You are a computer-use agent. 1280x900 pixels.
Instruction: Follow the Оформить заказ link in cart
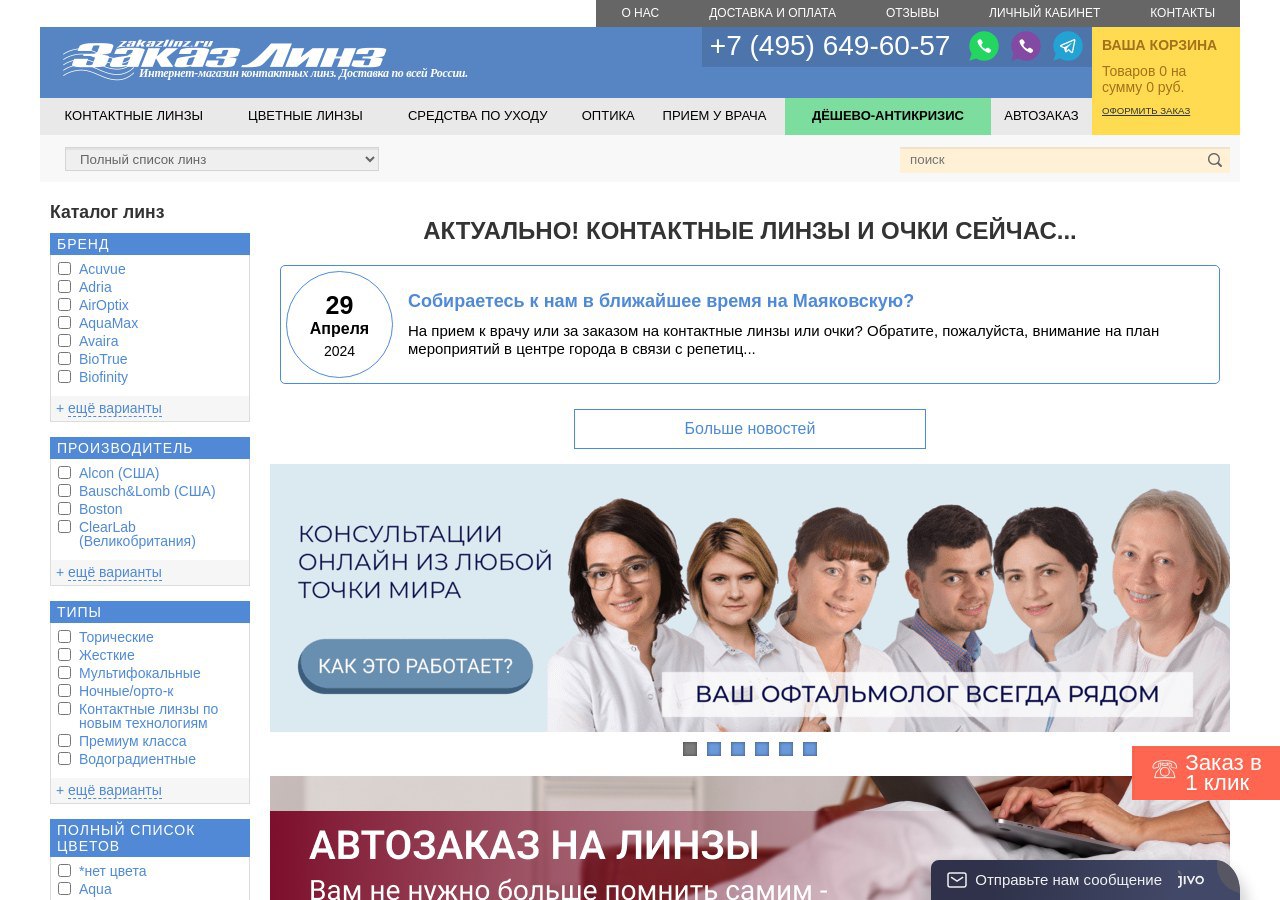(1145, 111)
